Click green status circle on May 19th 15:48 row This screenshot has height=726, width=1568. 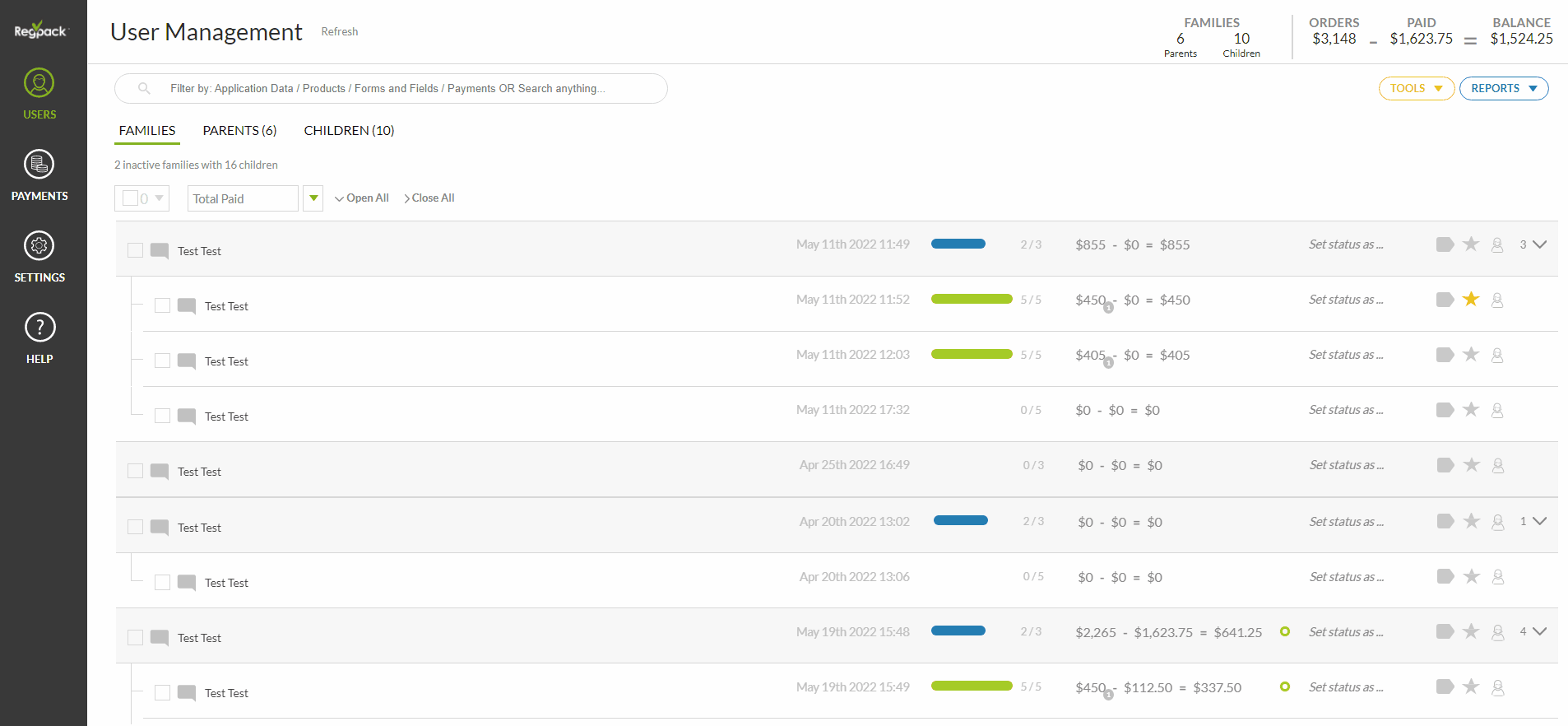[x=1285, y=631]
